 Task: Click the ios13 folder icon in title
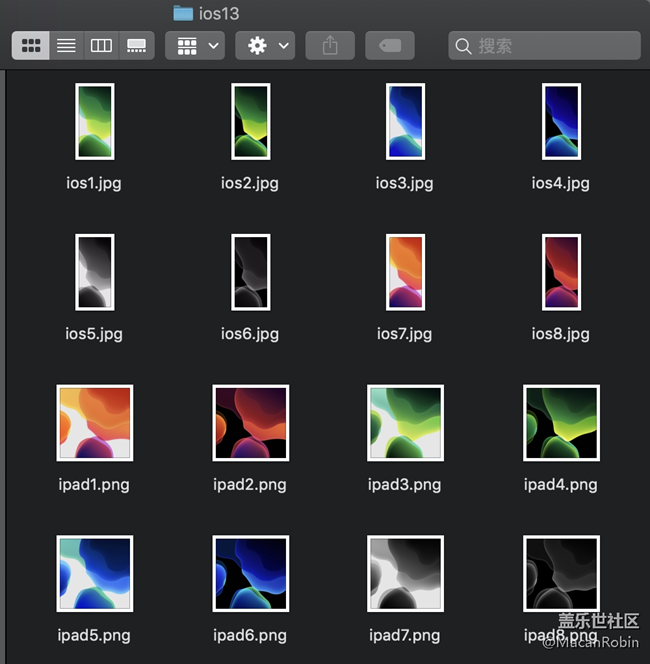[x=182, y=13]
